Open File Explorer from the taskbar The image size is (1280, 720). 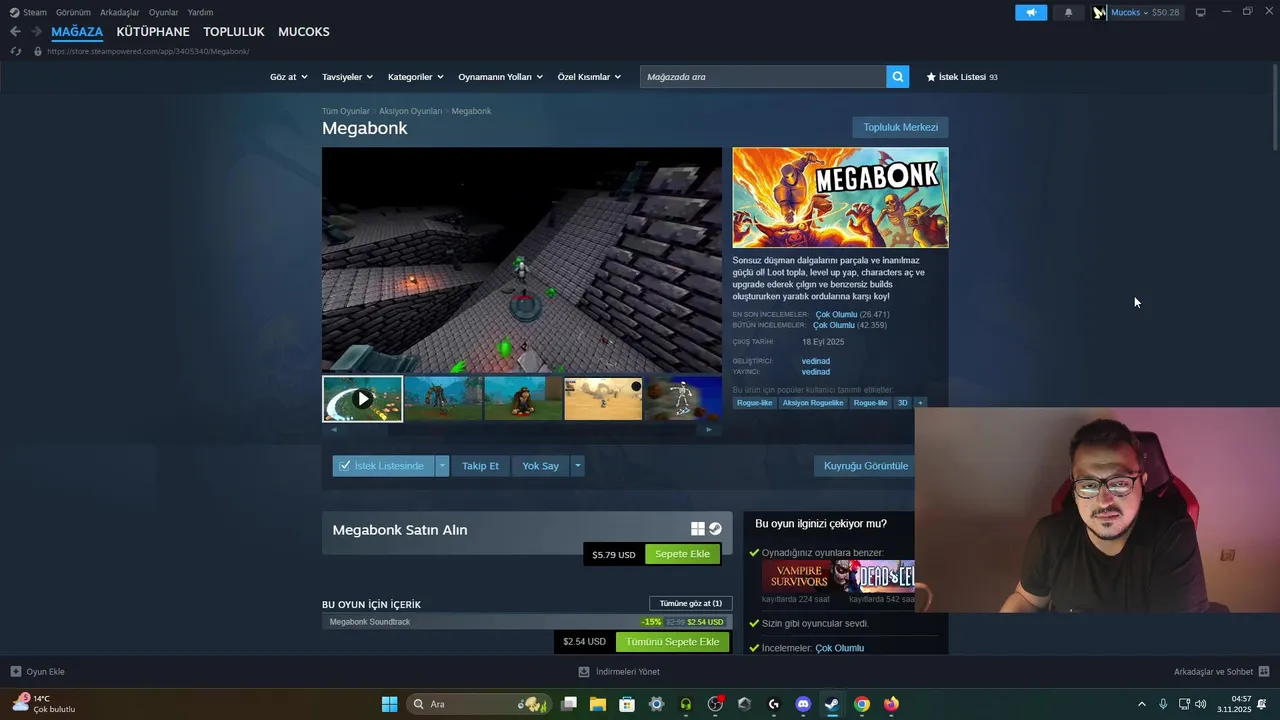click(598, 704)
